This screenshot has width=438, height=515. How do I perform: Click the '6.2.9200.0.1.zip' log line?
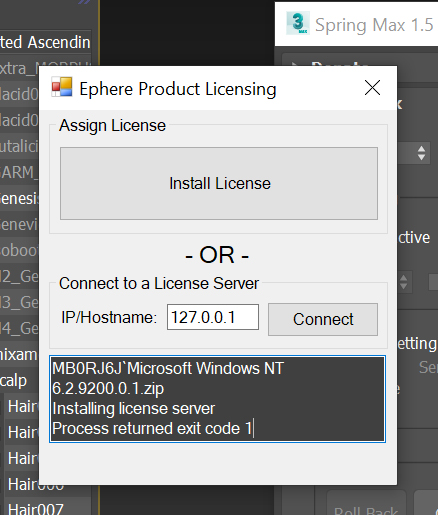108,389
